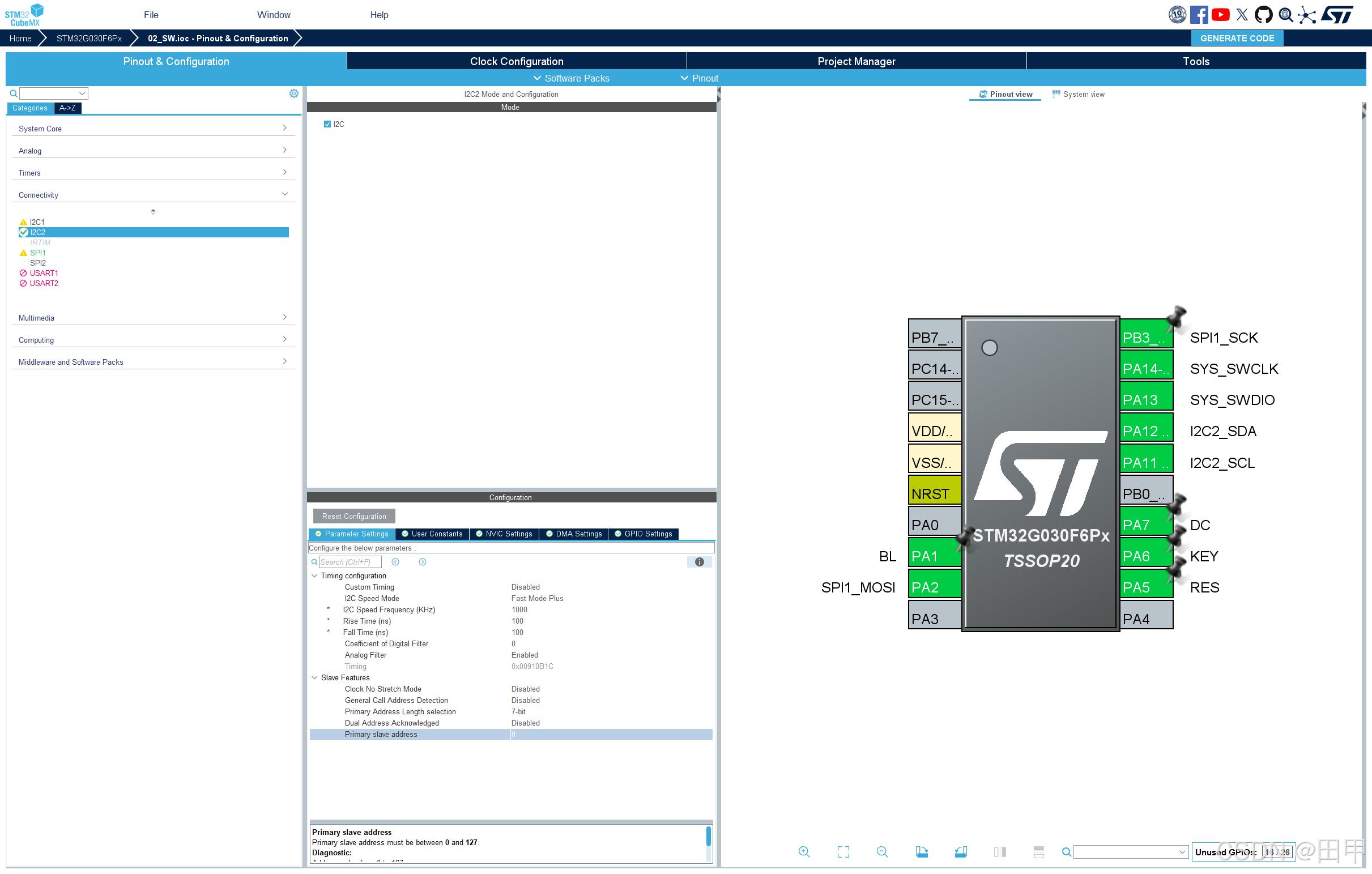Click Reset Configuration button
The height and width of the screenshot is (874, 1372).
tap(354, 516)
